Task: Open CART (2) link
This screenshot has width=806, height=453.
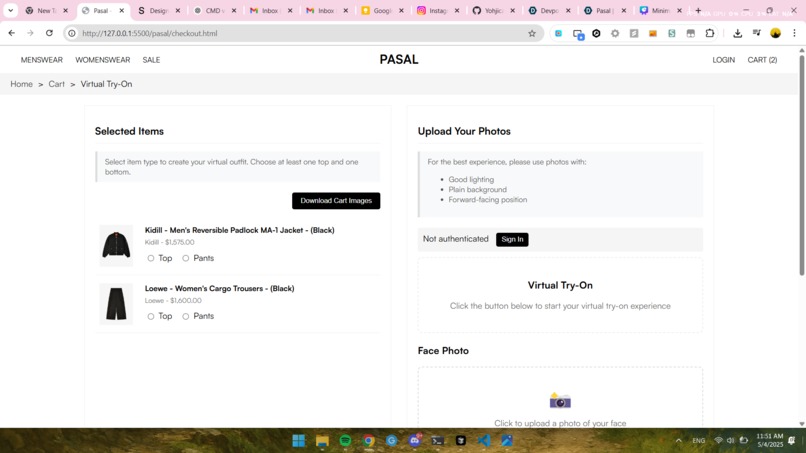Action: click(762, 60)
